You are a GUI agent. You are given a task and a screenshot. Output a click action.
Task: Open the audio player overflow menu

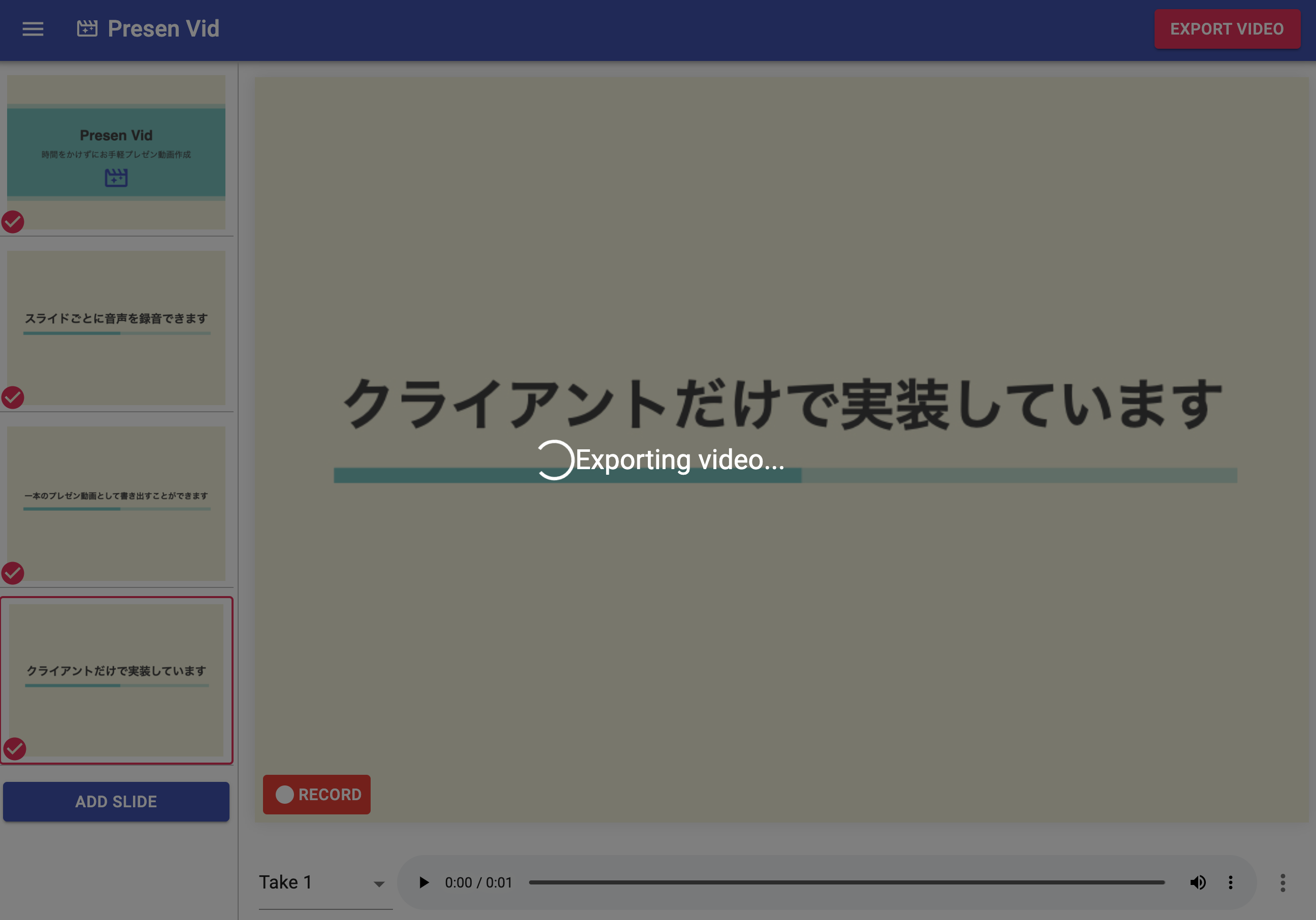[x=1230, y=882]
